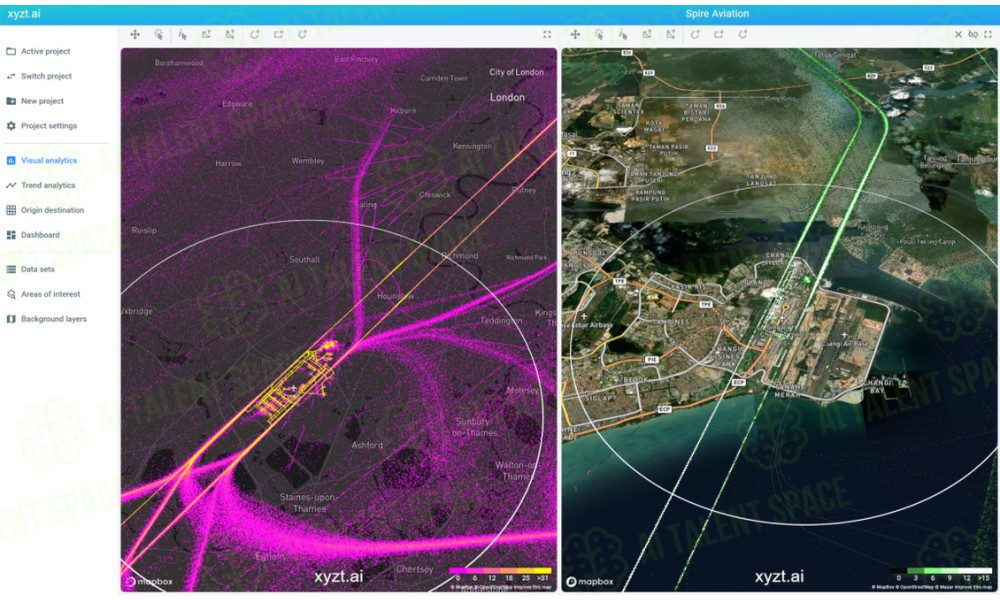Add a rectangle area in left map toolbar
The image size is (1000, 600).
click(x=278, y=34)
